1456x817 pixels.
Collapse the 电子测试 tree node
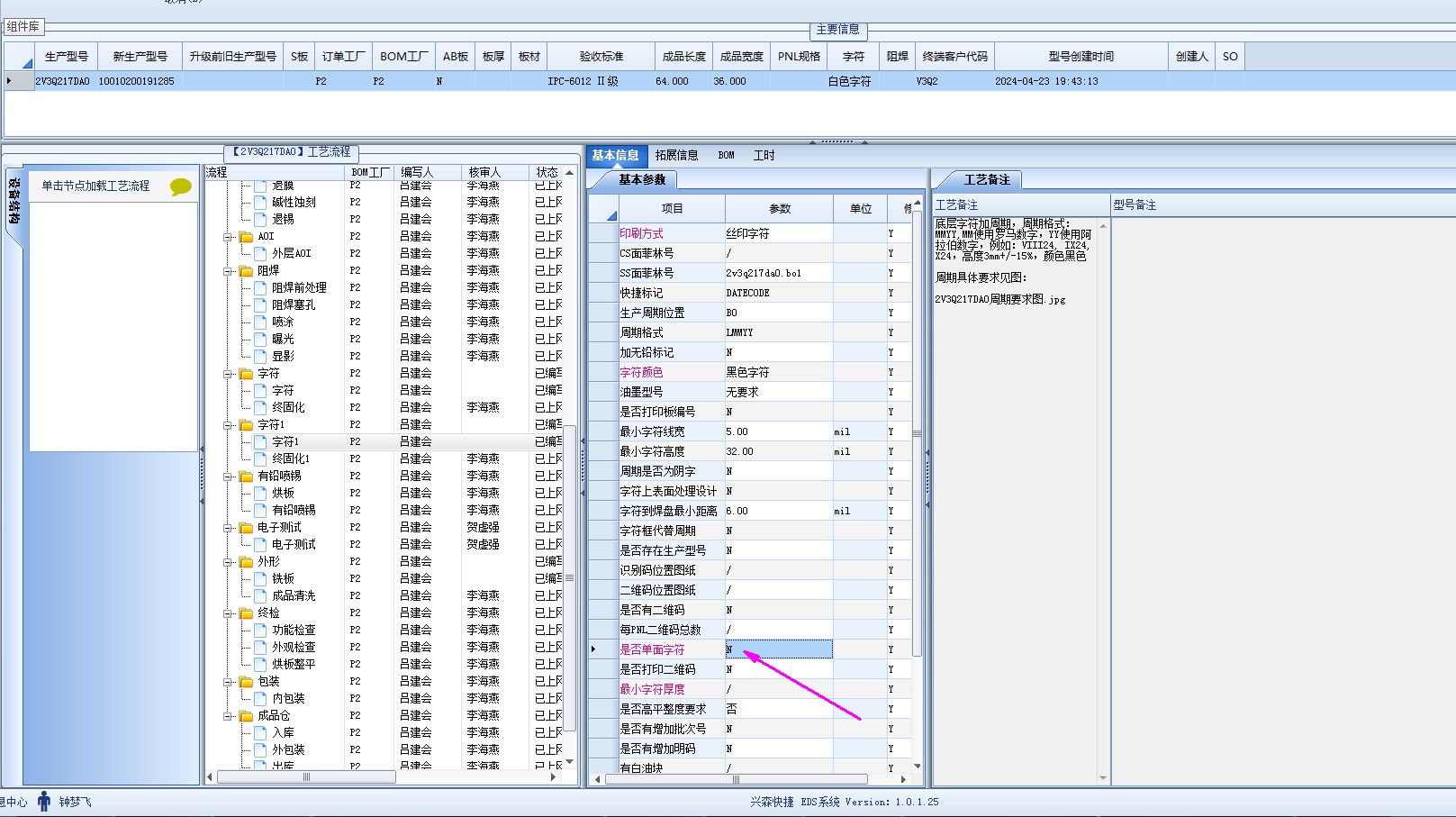point(229,528)
